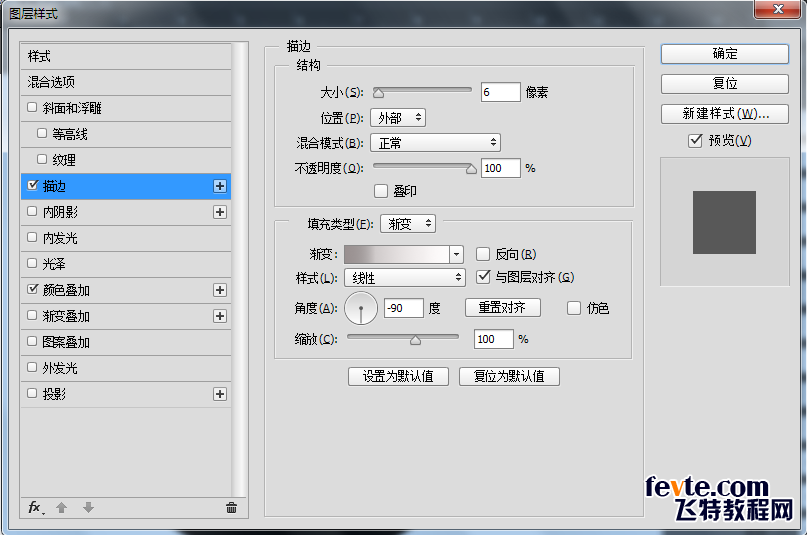This screenshot has height=535, width=807.
Task: Select the 样式 list item
Action: coord(126,57)
